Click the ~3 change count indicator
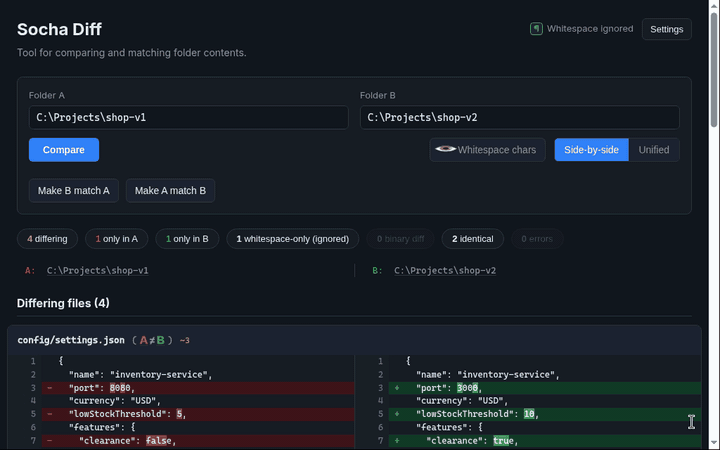The width and height of the screenshot is (720, 450). point(185,341)
